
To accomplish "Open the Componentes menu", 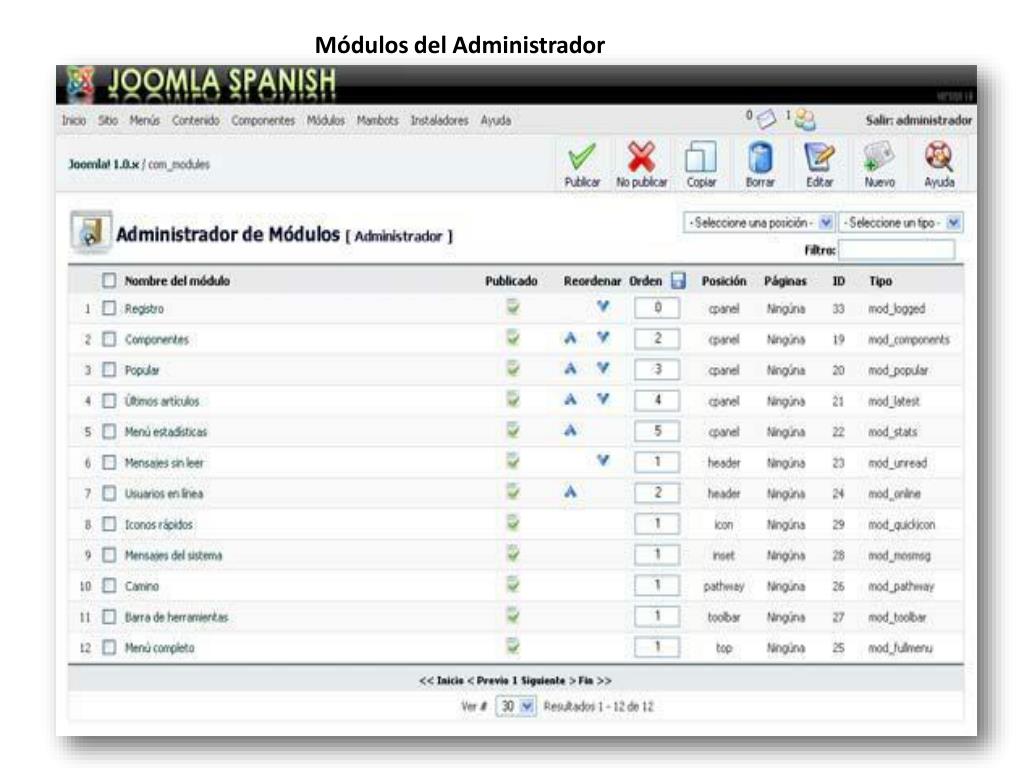I will pyautogui.click(x=263, y=120).
